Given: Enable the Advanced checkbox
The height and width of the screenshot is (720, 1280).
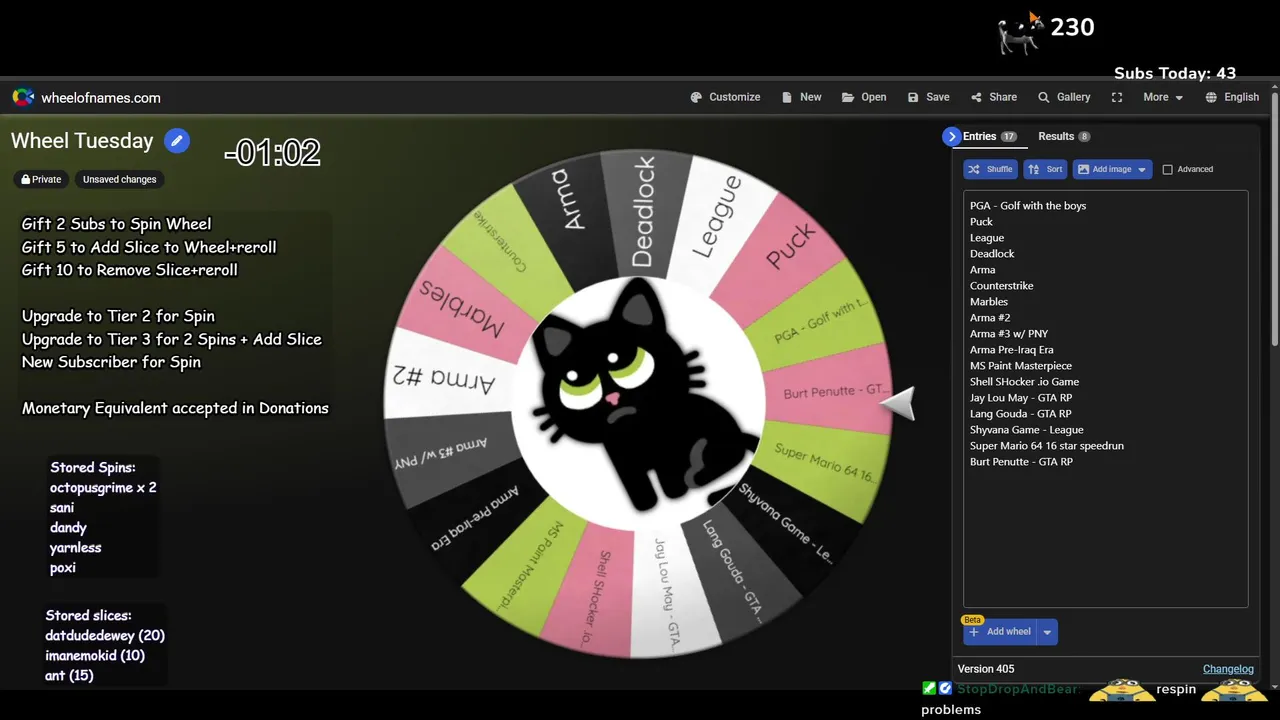Looking at the screenshot, I should click(x=1167, y=169).
